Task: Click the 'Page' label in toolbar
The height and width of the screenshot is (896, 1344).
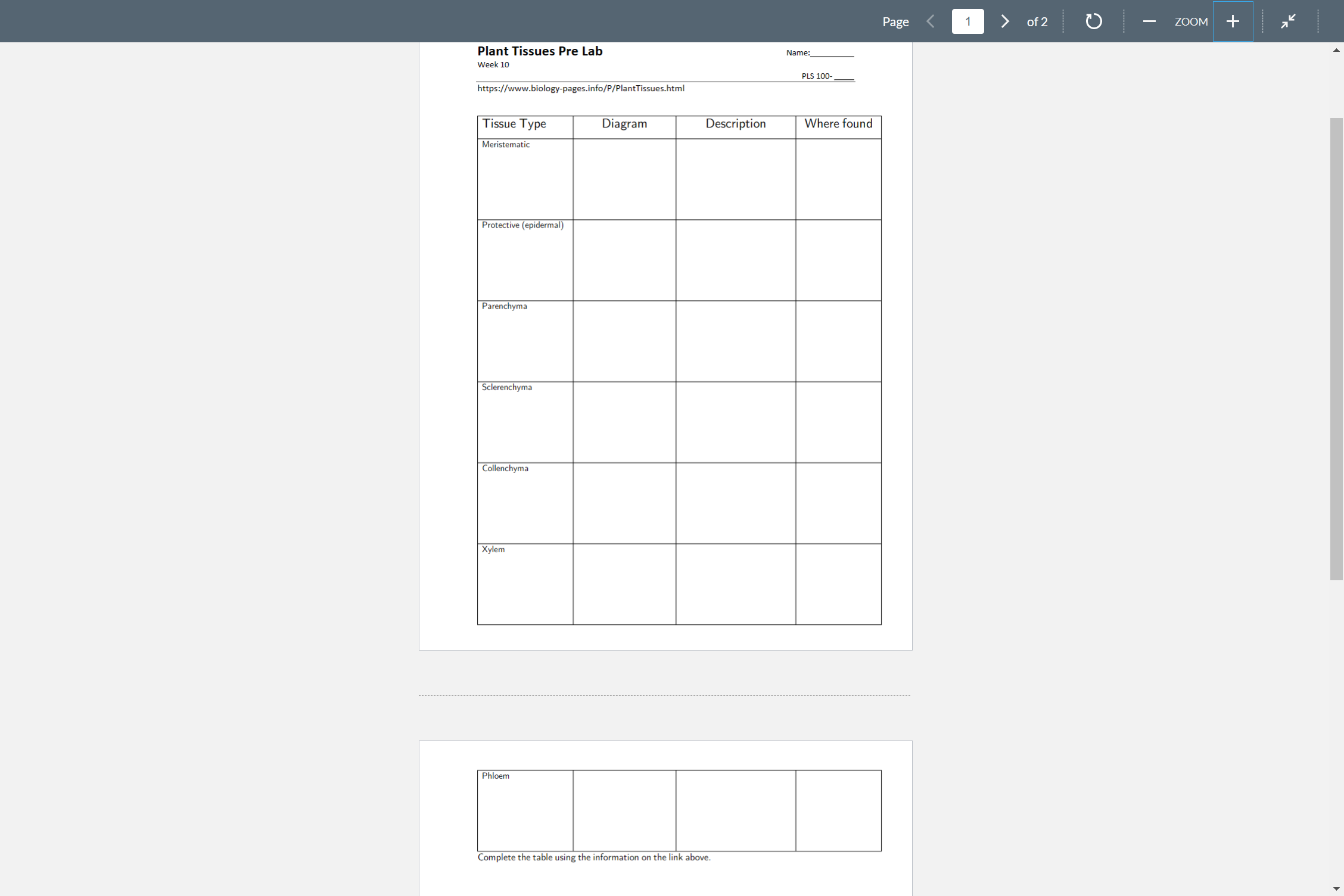Action: coord(895,22)
